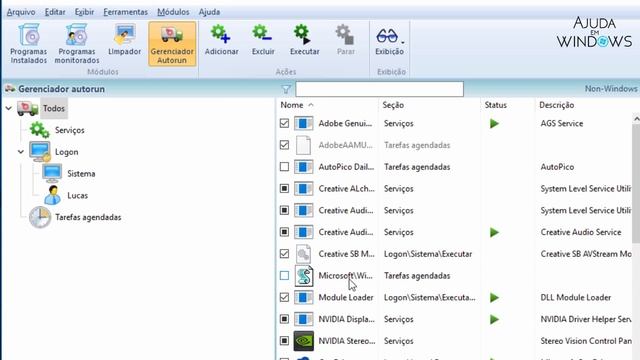The height and width of the screenshot is (360, 640).
Task: Collapse the Logon tree node
Action: (21, 152)
